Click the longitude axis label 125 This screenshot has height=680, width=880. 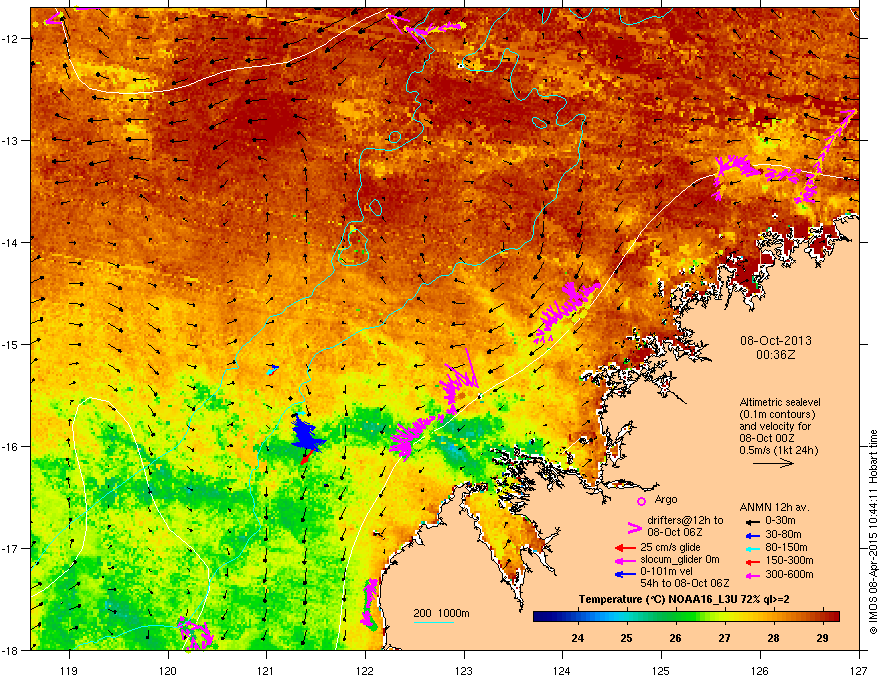(x=661, y=670)
